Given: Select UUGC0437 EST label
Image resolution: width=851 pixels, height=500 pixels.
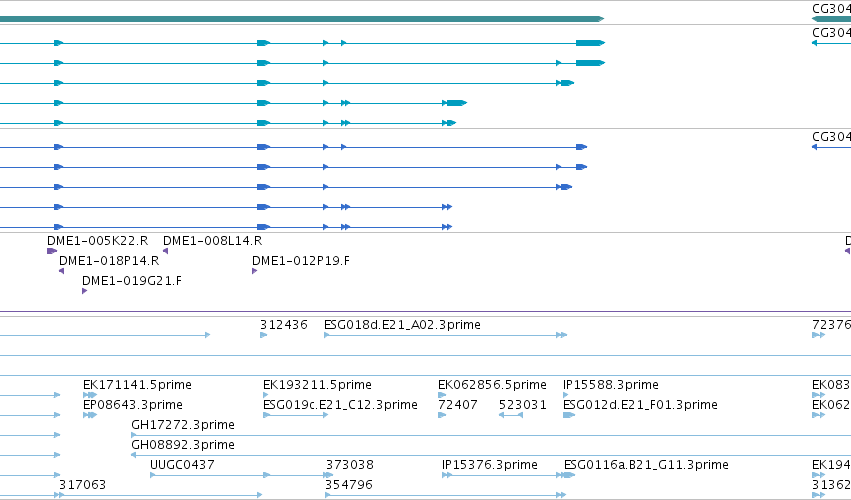Looking at the screenshot, I should (x=182, y=465).
